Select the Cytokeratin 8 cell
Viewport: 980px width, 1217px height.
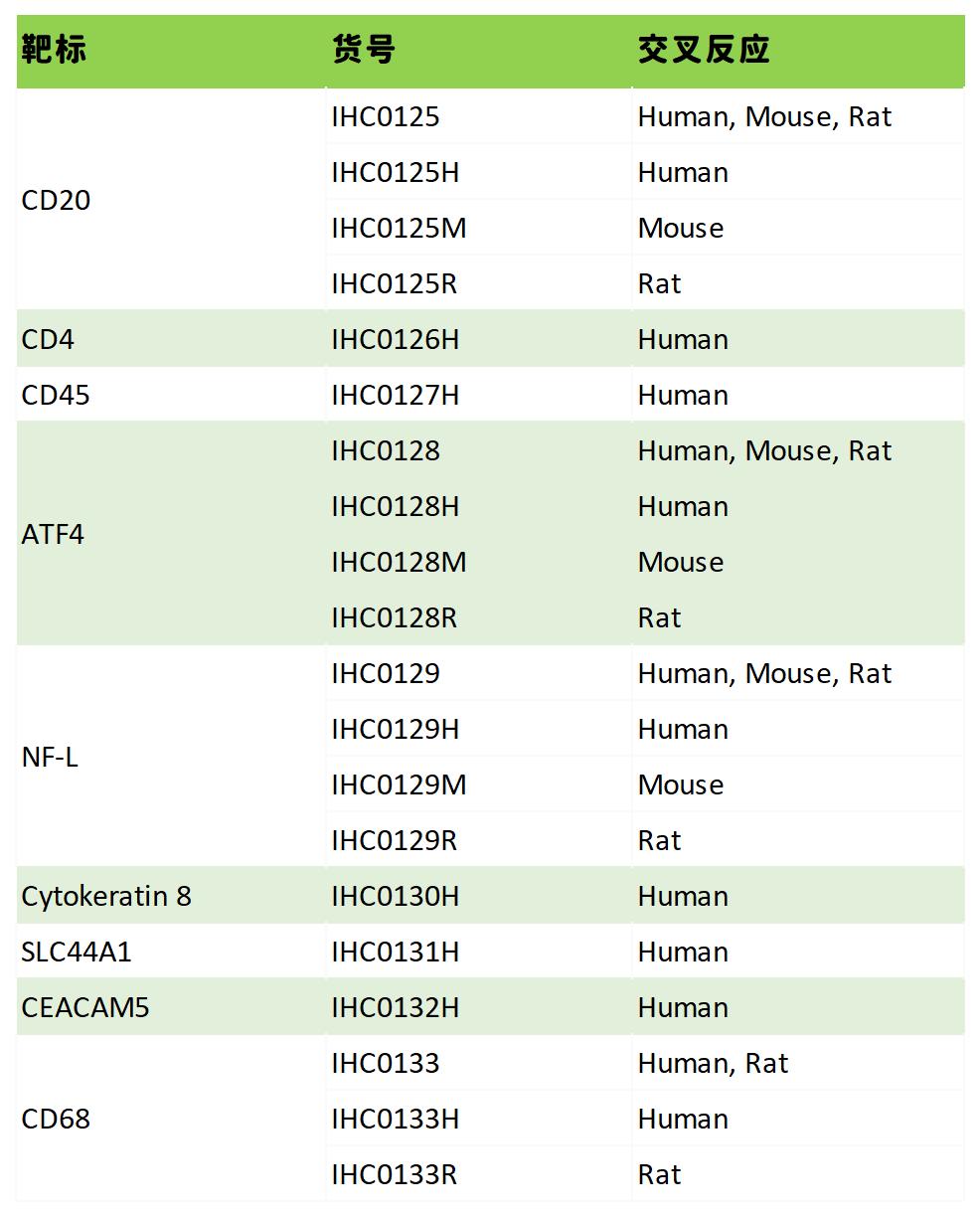point(106,897)
